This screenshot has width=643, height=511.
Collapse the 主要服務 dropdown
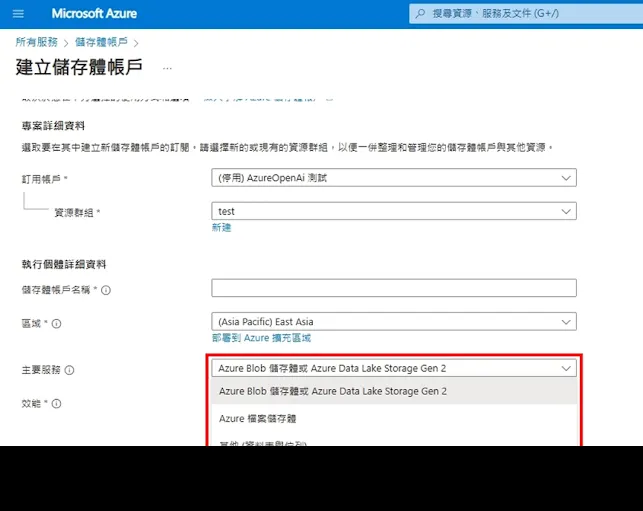(x=394, y=368)
